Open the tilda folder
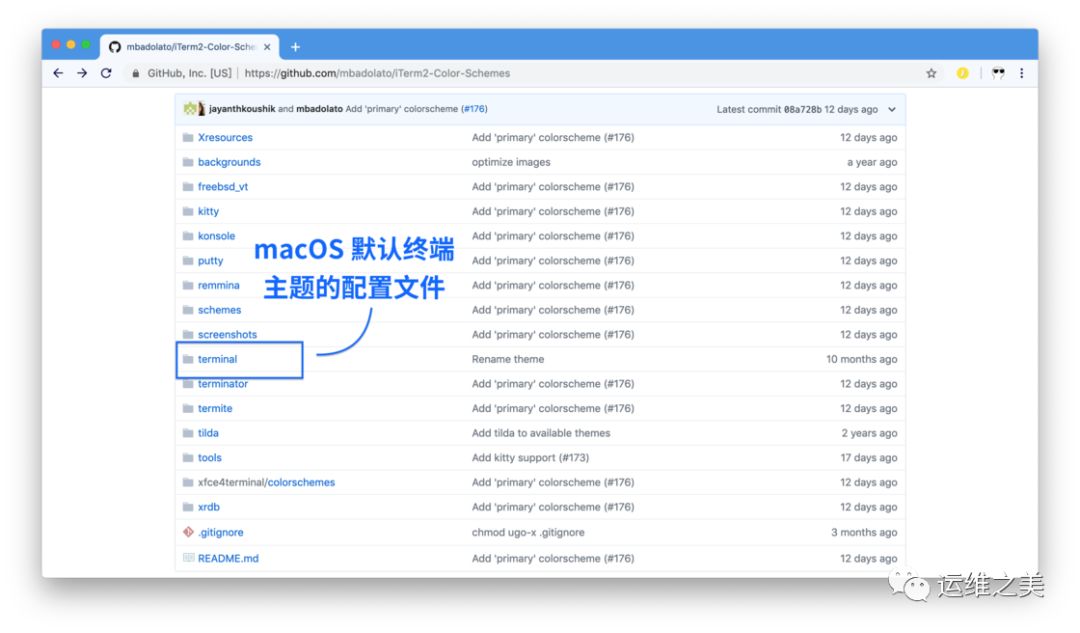 coord(208,433)
